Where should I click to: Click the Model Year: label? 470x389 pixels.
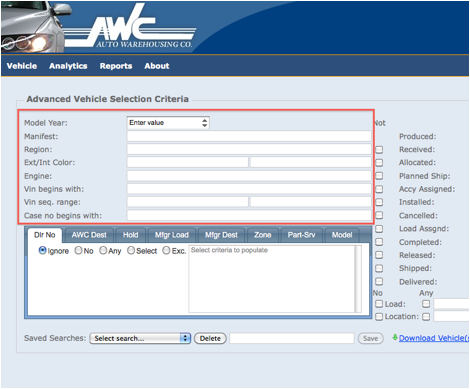46,123
